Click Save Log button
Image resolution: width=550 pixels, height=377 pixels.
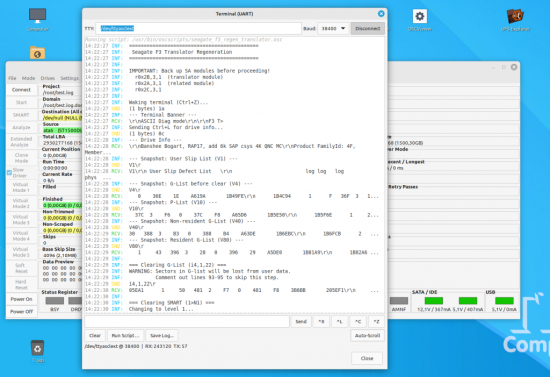pyautogui.click(x=162, y=336)
